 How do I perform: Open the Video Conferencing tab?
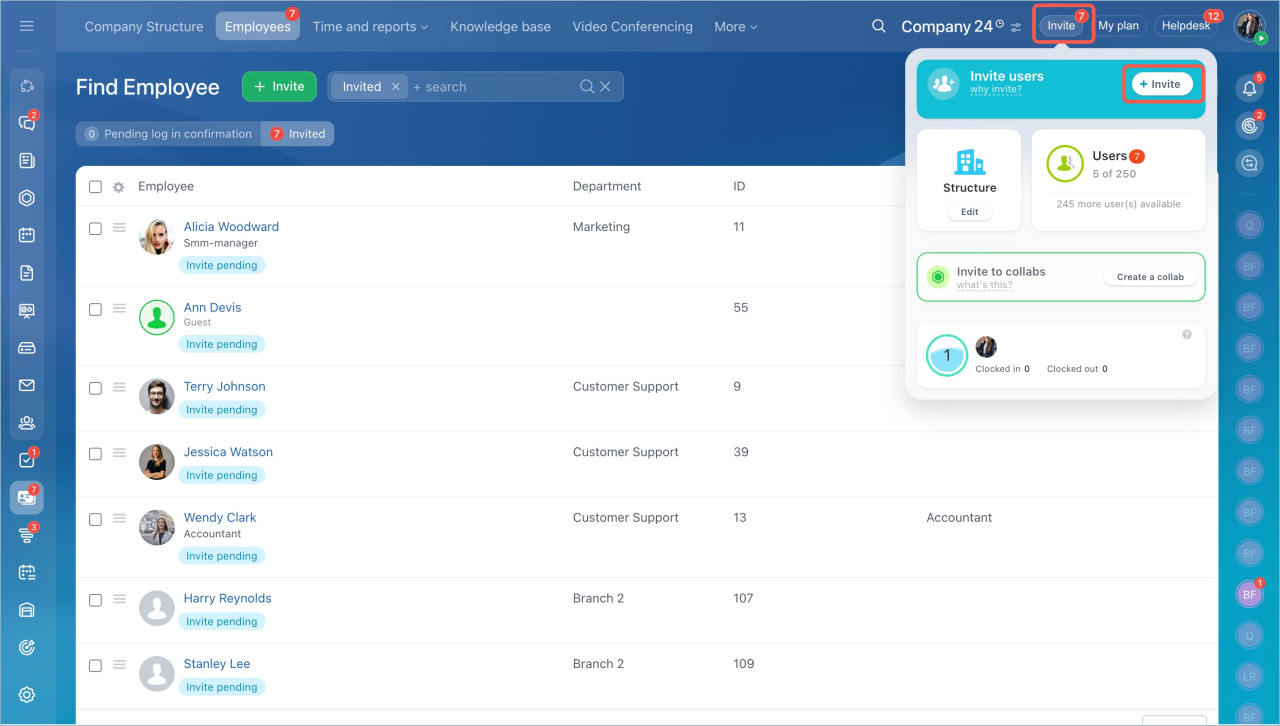pos(633,27)
